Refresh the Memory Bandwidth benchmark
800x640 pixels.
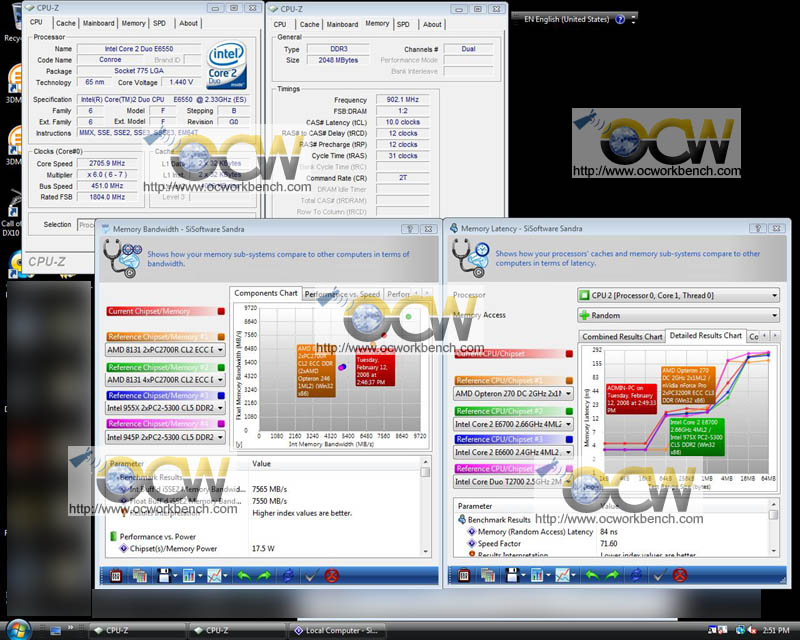click(288, 576)
